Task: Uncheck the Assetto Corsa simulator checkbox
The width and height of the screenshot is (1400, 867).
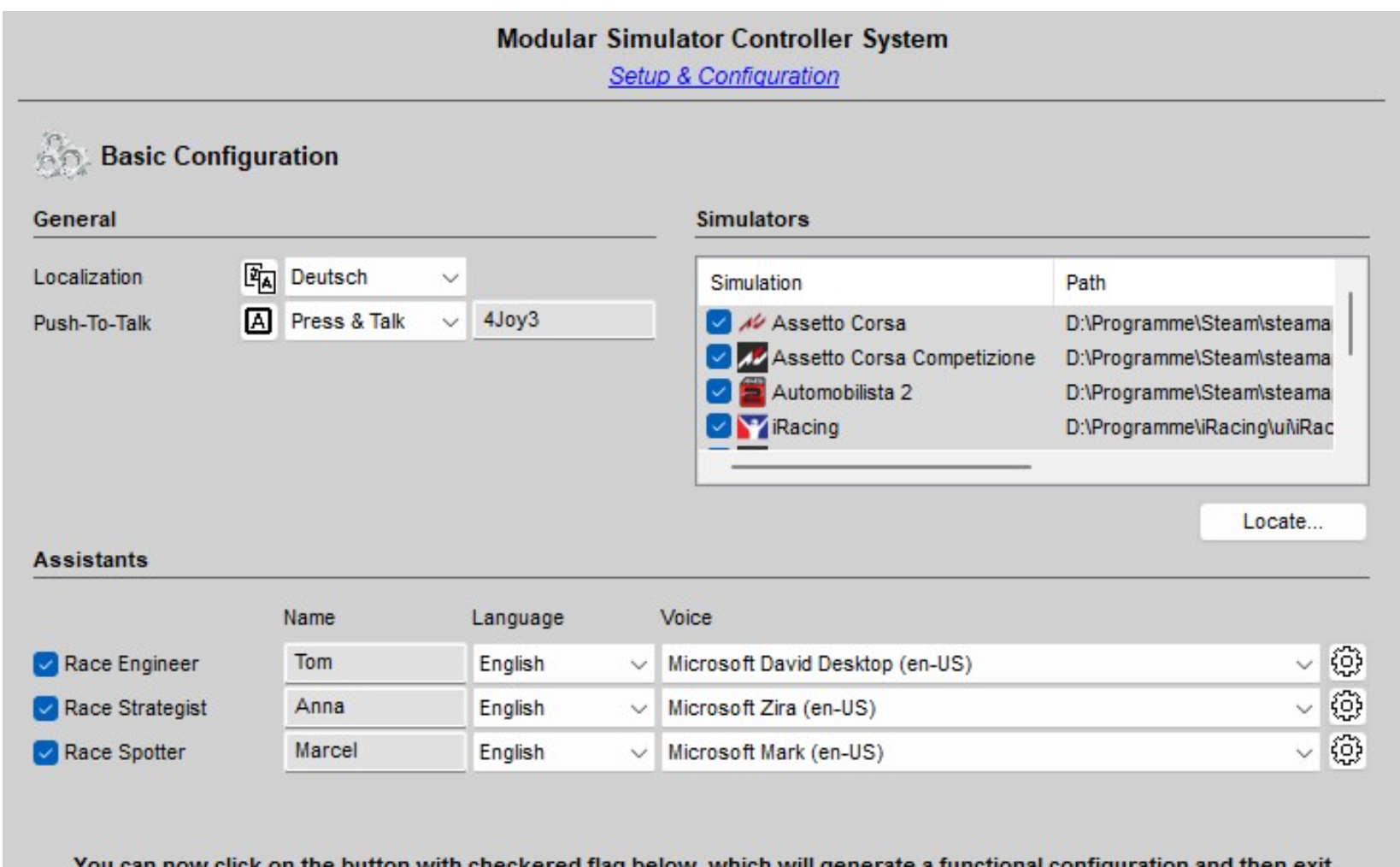Action: pyautogui.click(x=719, y=323)
